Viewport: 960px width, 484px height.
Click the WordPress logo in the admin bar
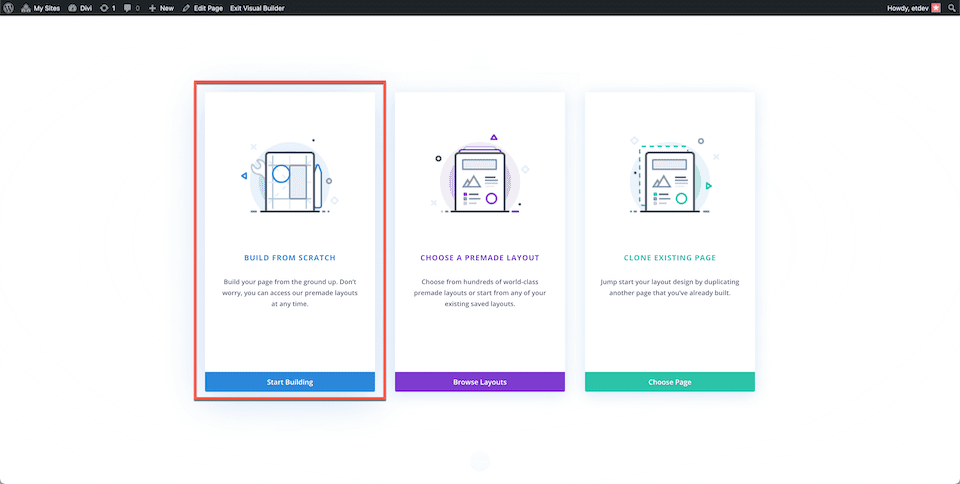tap(8, 8)
